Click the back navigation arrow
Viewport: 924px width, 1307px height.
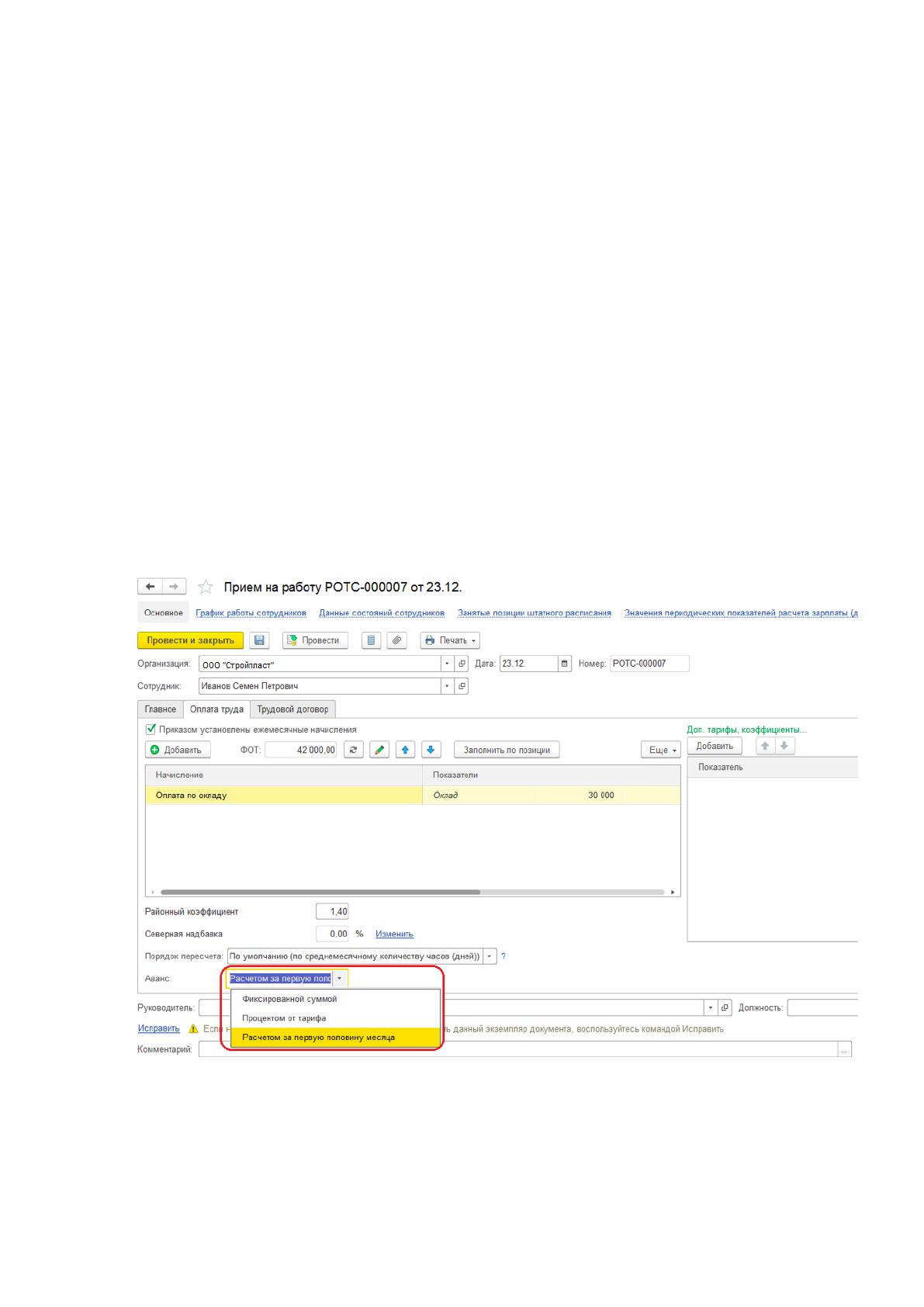(150, 587)
